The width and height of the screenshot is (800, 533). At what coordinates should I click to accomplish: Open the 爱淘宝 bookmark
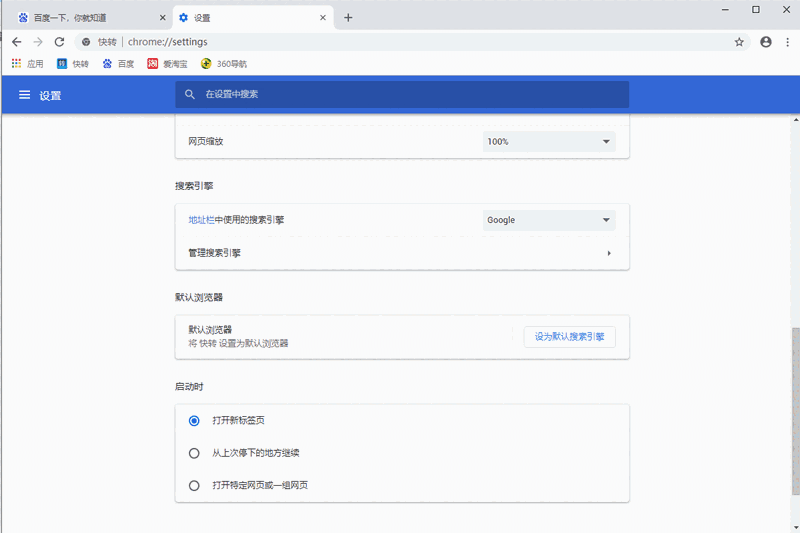(167, 64)
